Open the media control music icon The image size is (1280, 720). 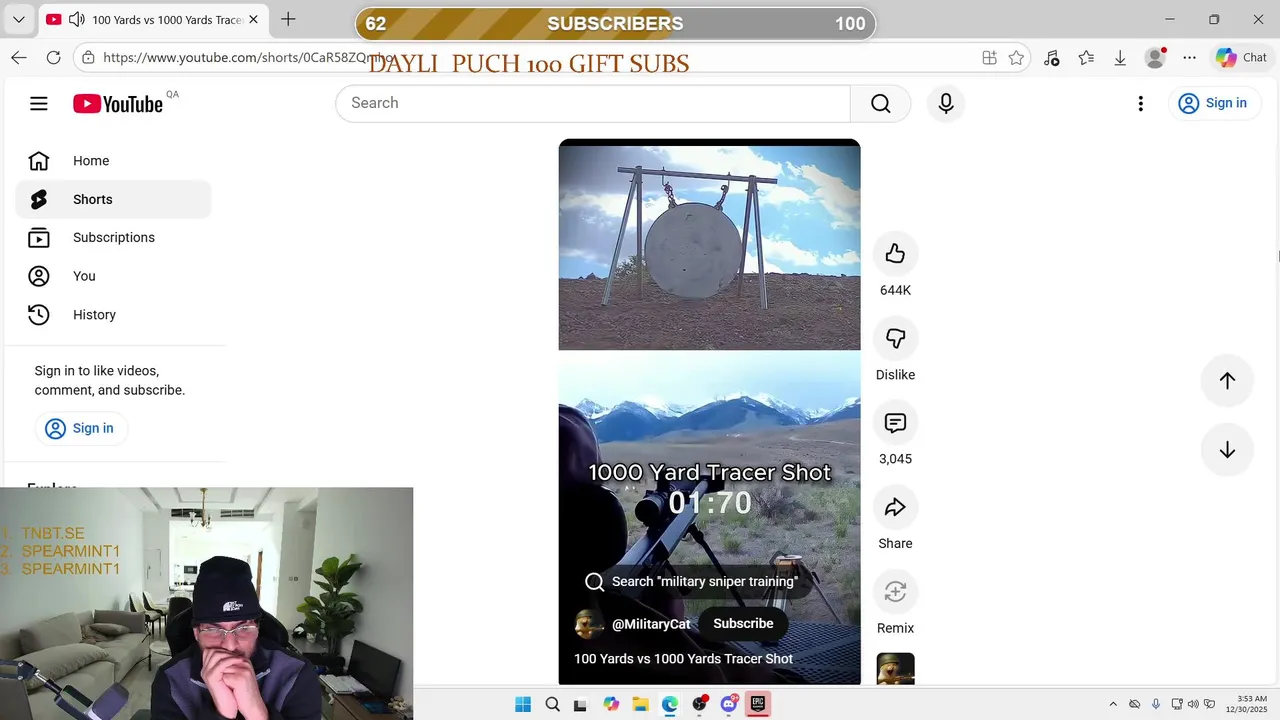click(1051, 58)
